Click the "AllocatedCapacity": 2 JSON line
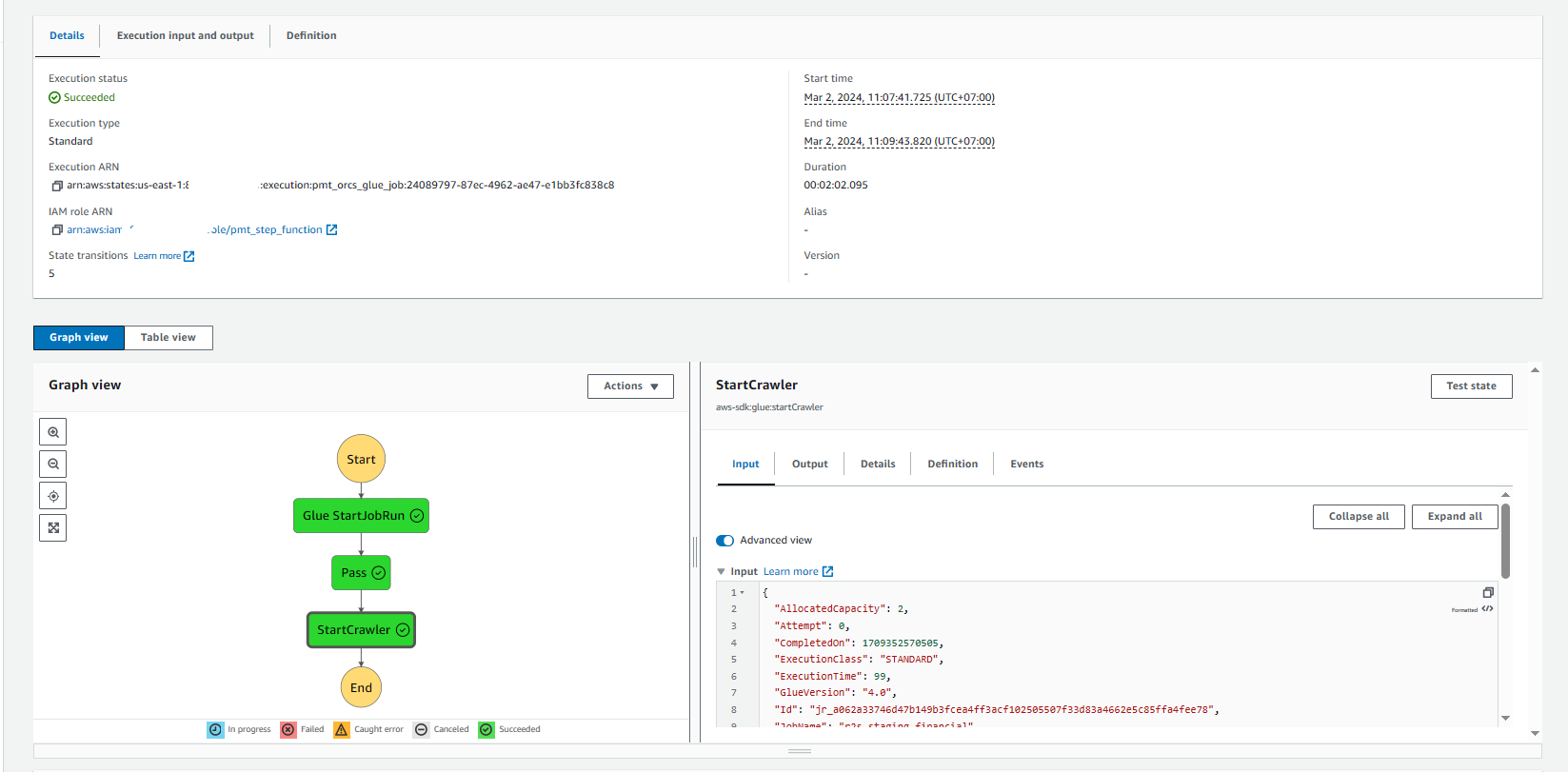This screenshot has height=772, width=1568. tap(842, 609)
